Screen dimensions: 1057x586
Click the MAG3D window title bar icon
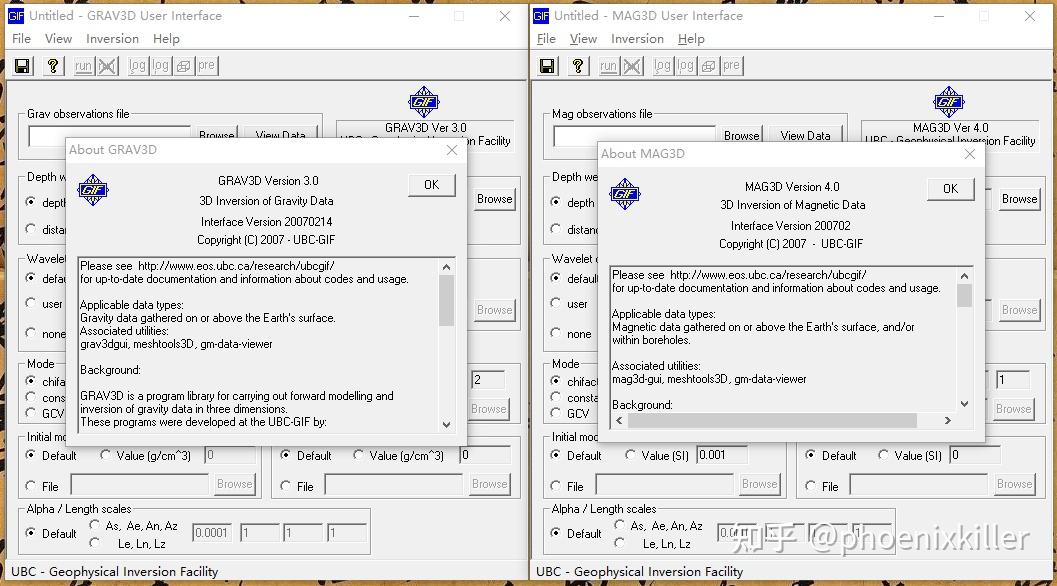pyautogui.click(x=541, y=16)
